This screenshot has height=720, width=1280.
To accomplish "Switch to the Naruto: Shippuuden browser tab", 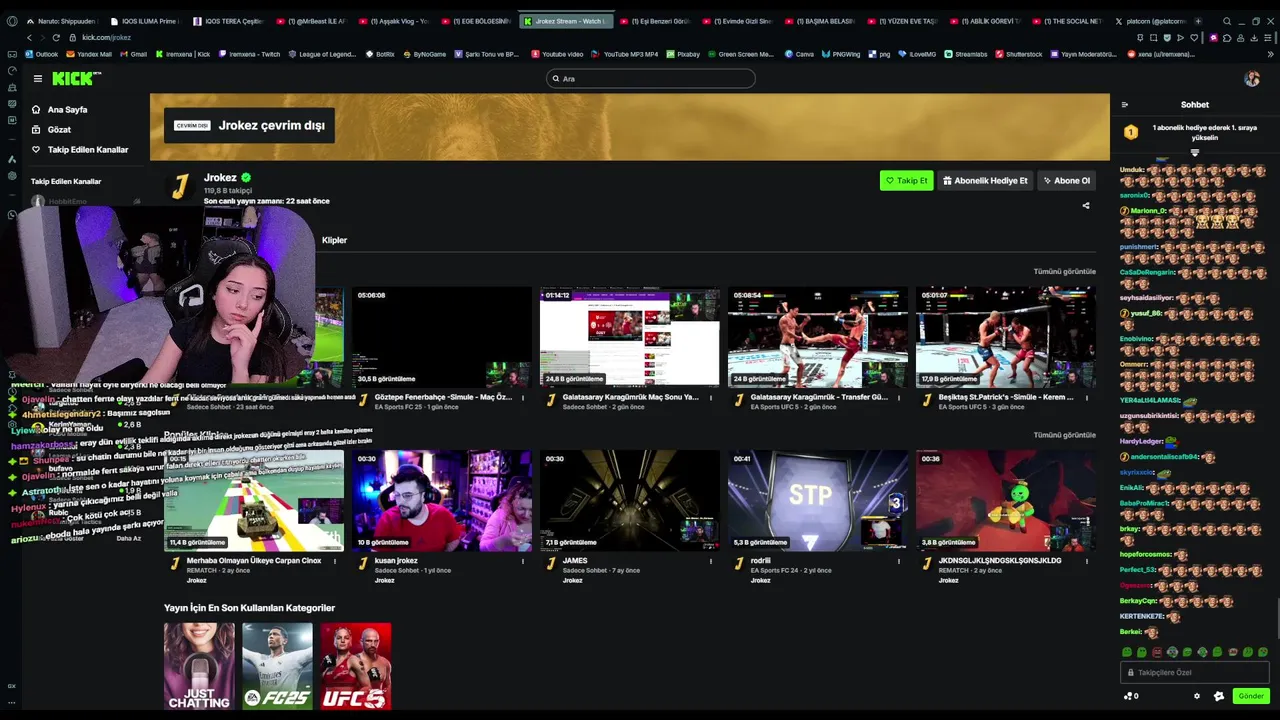I will point(61,21).
